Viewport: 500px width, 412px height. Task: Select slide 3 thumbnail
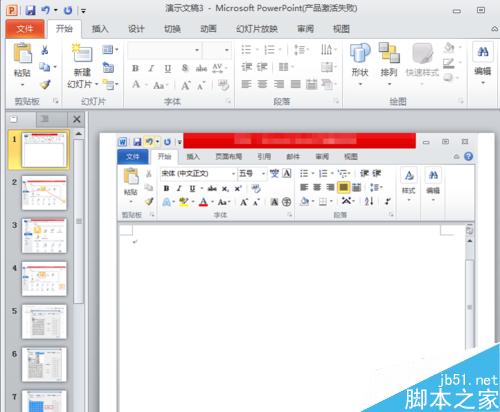pyautogui.click(x=44, y=236)
